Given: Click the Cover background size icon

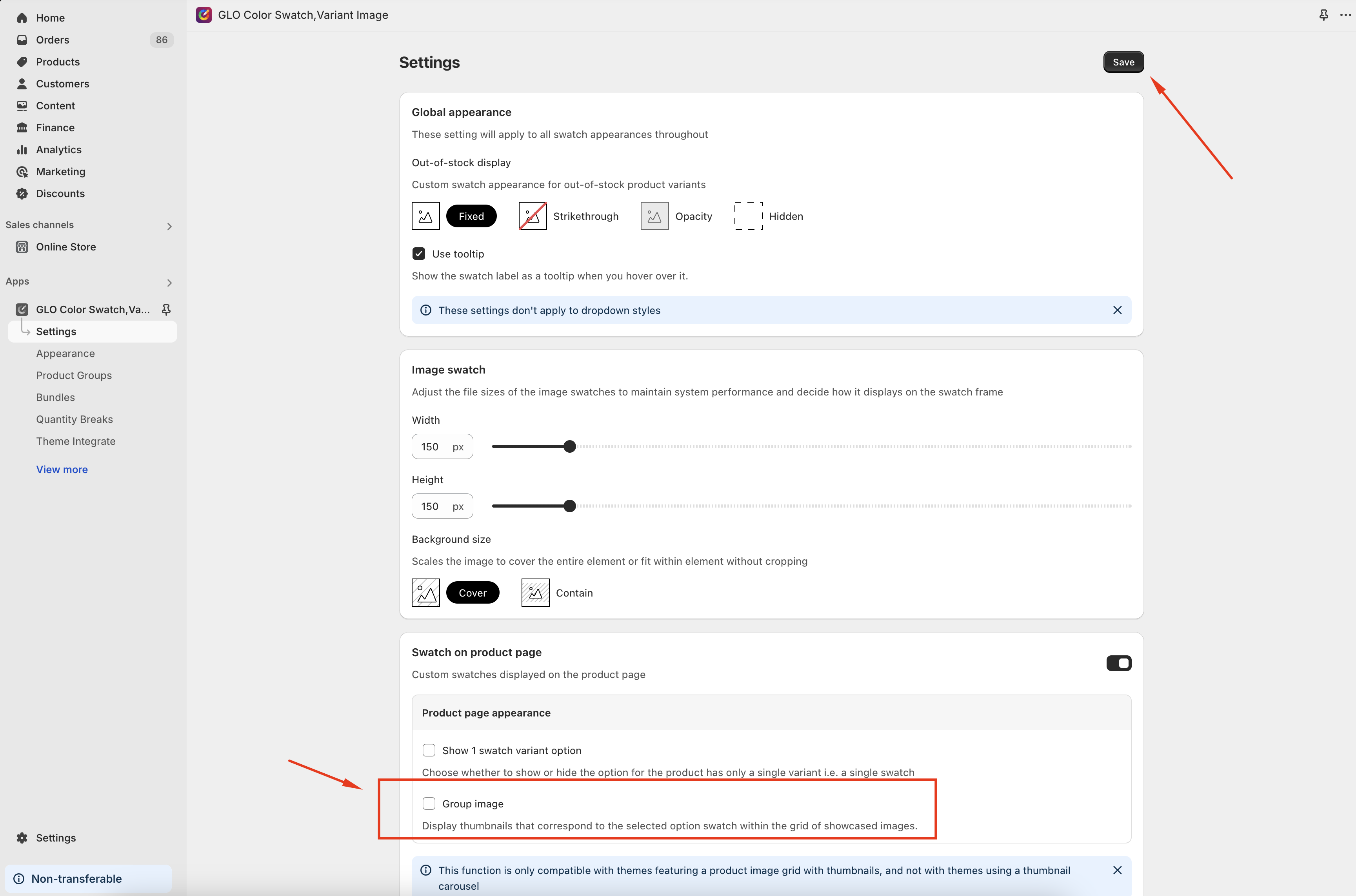Looking at the screenshot, I should point(425,593).
